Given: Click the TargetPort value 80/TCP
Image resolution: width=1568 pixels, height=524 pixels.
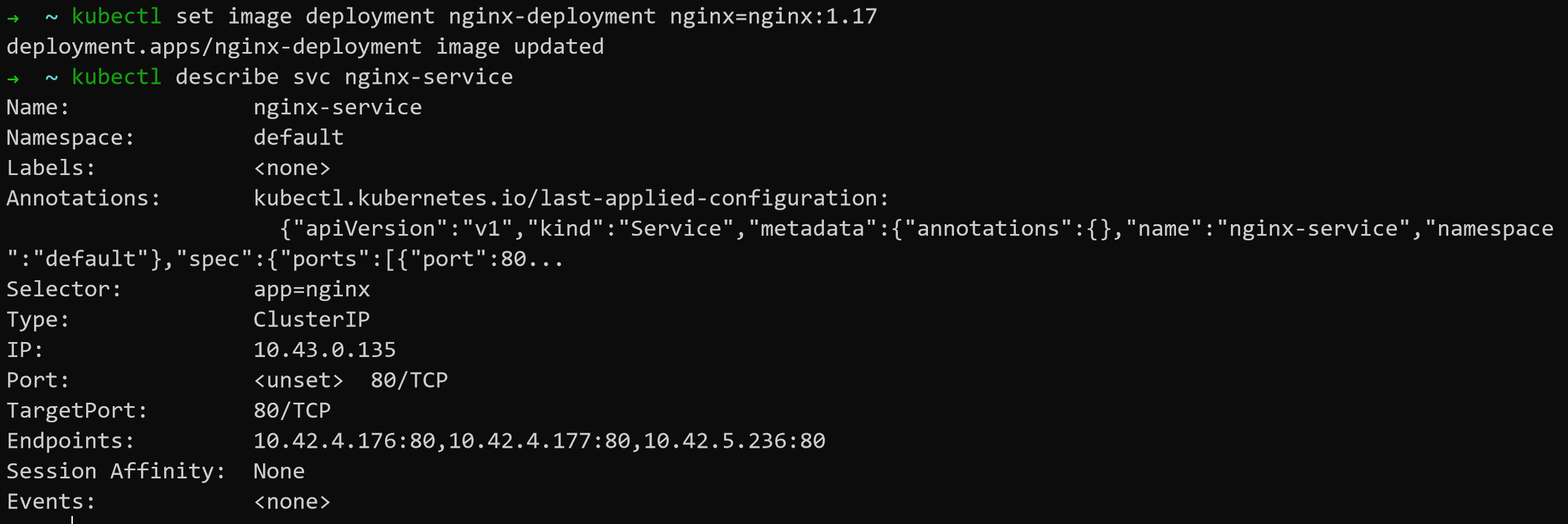Looking at the screenshot, I should (x=291, y=411).
